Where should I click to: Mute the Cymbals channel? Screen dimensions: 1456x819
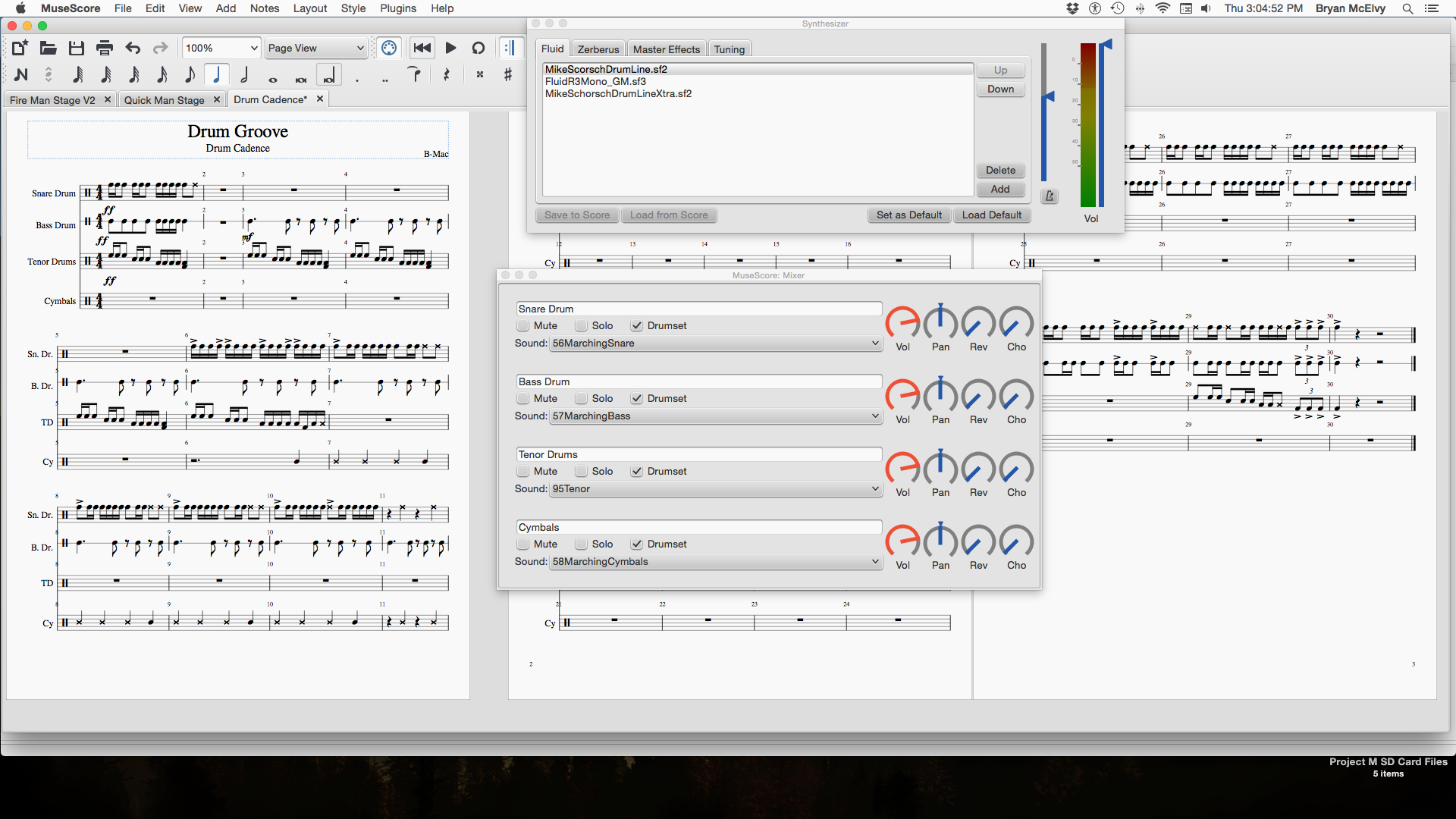point(523,544)
